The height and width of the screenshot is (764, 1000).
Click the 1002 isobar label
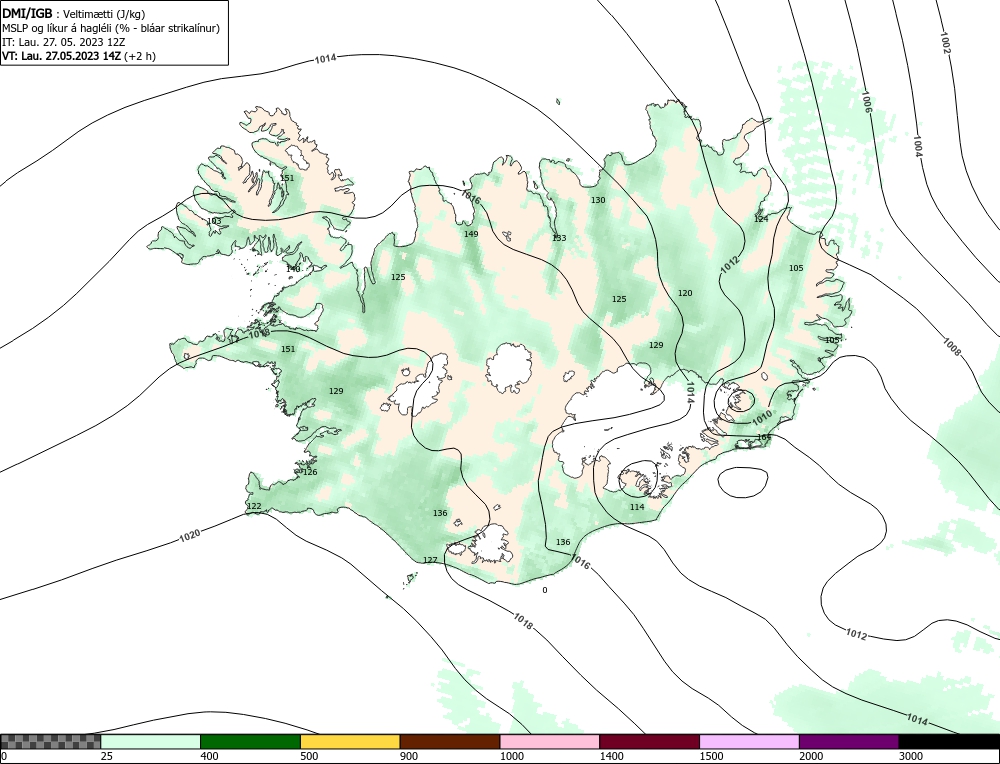pyautogui.click(x=945, y=42)
